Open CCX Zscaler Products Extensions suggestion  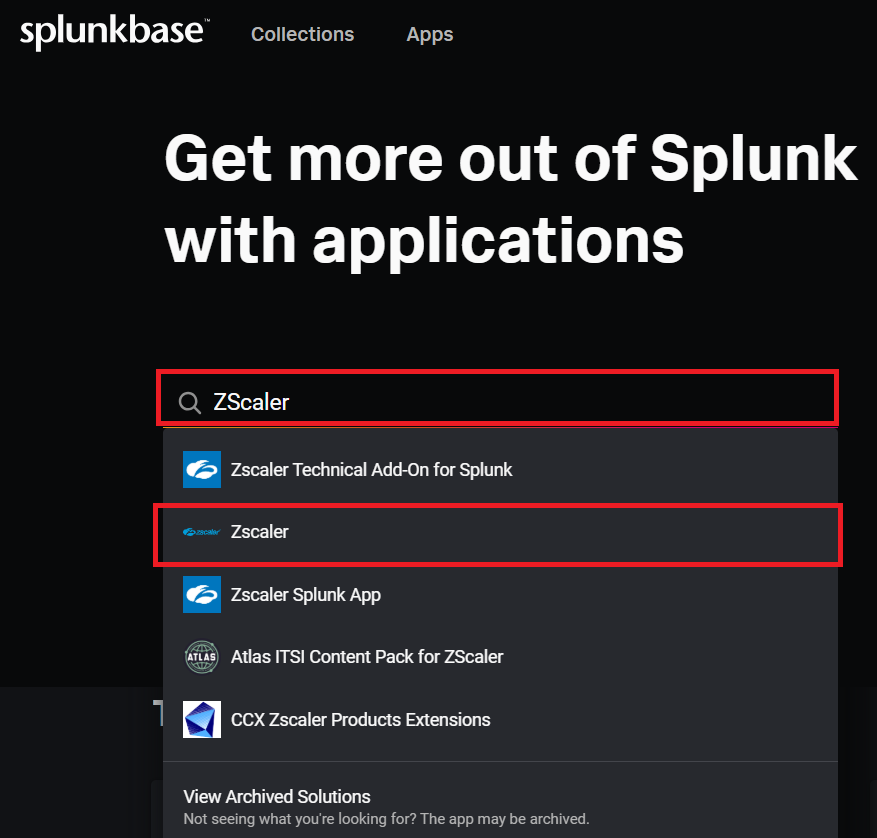(360, 719)
